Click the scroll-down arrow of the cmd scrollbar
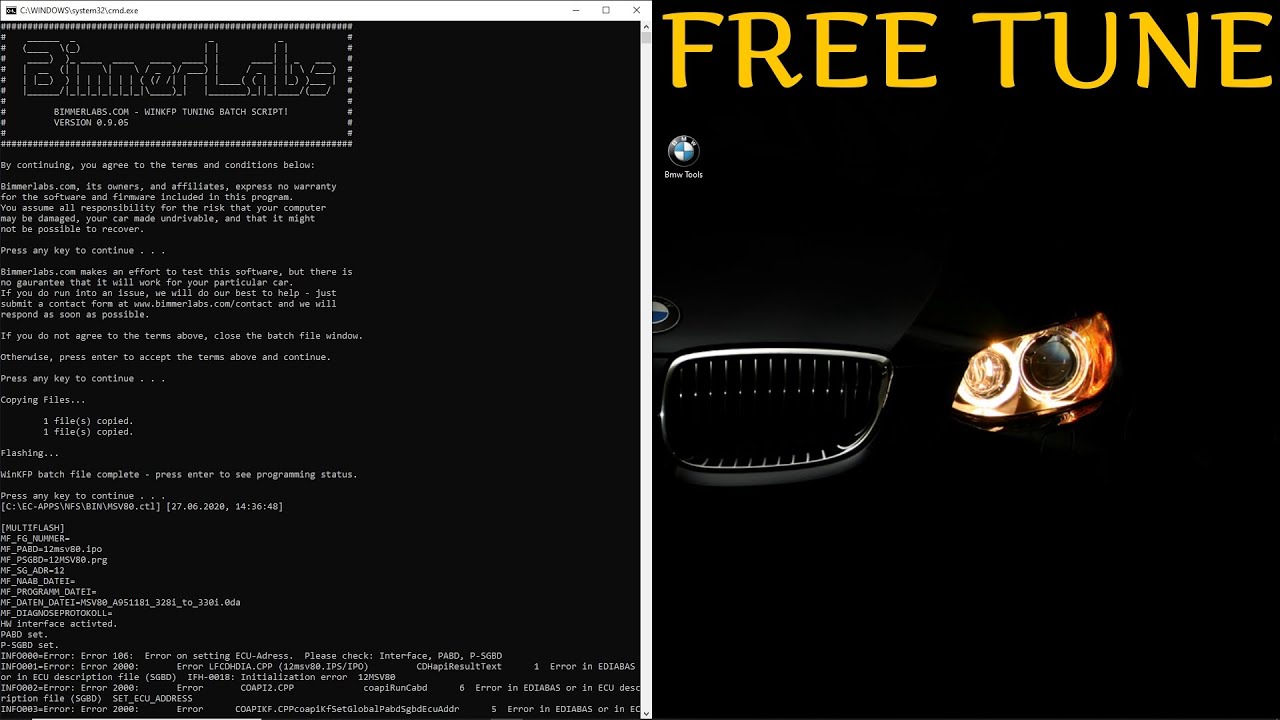This screenshot has width=1280, height=720. click(646, 713)
